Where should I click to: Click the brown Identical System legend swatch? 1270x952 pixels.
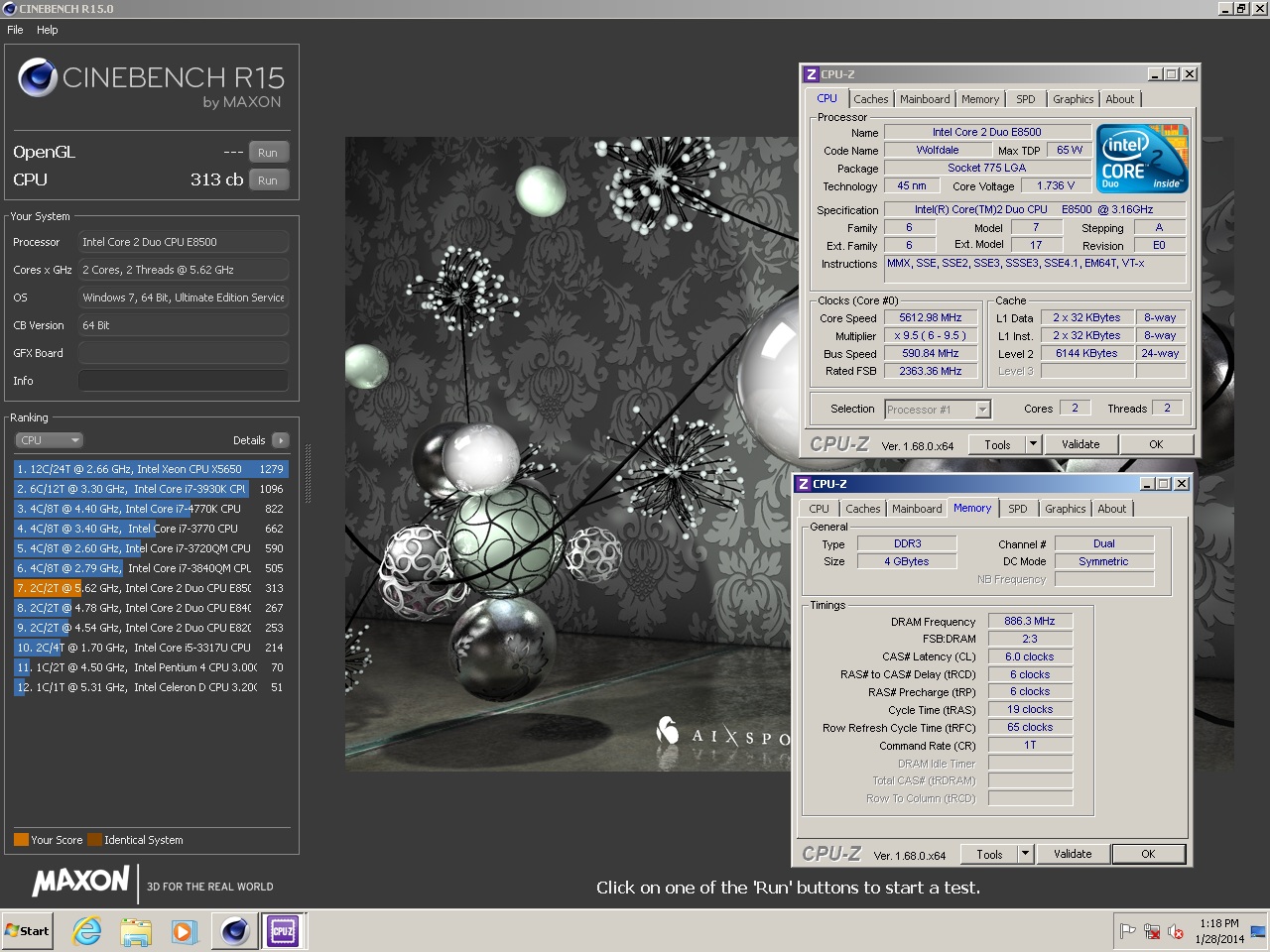[94, 840]
